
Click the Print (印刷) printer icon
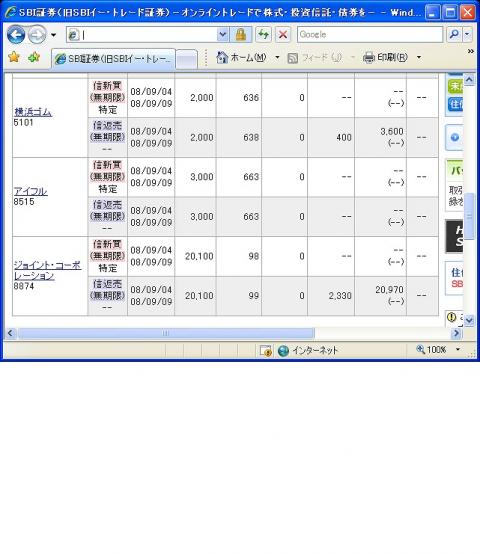(x=368, y=57)
